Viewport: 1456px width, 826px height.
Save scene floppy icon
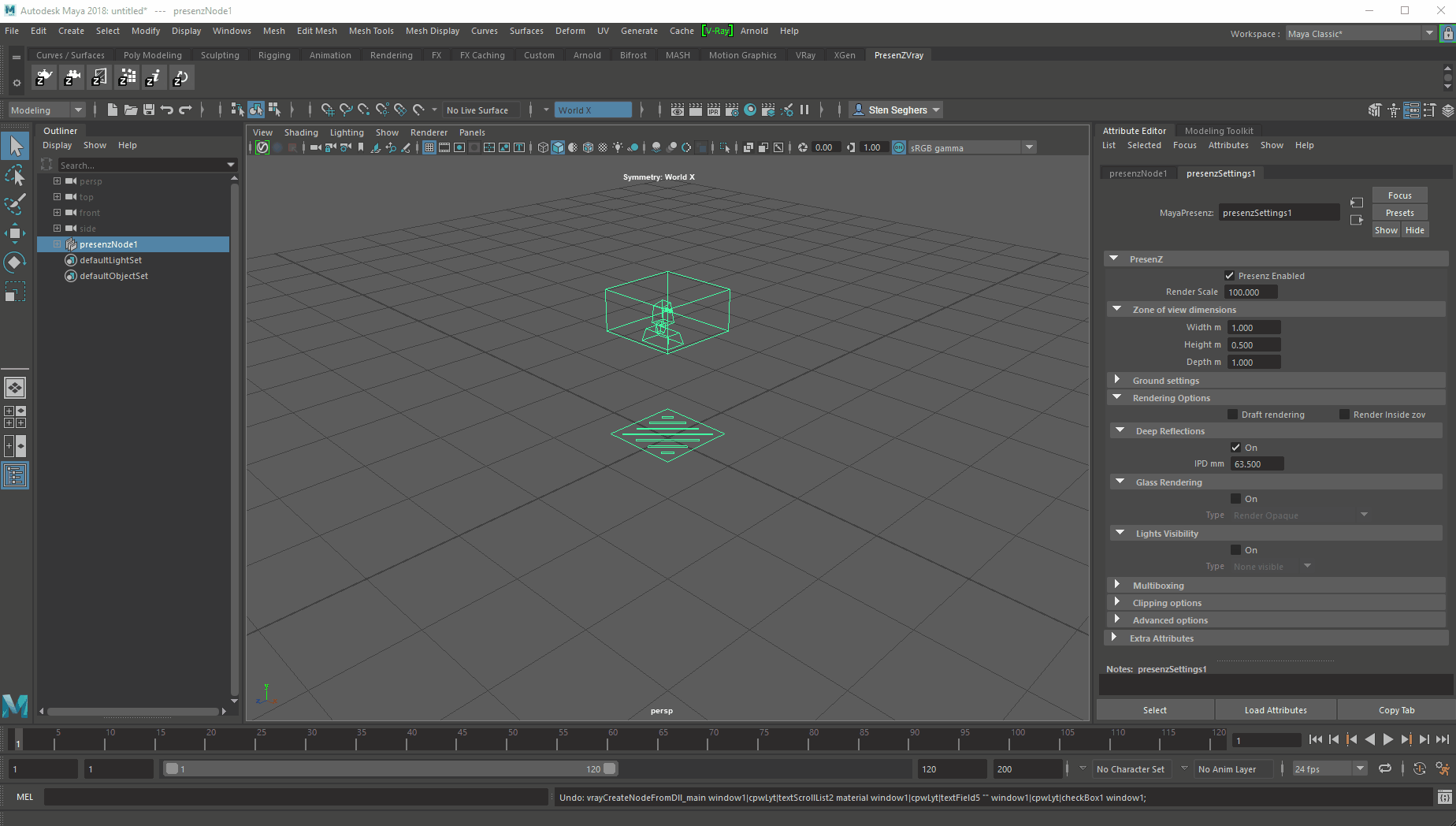coord(148,110)
